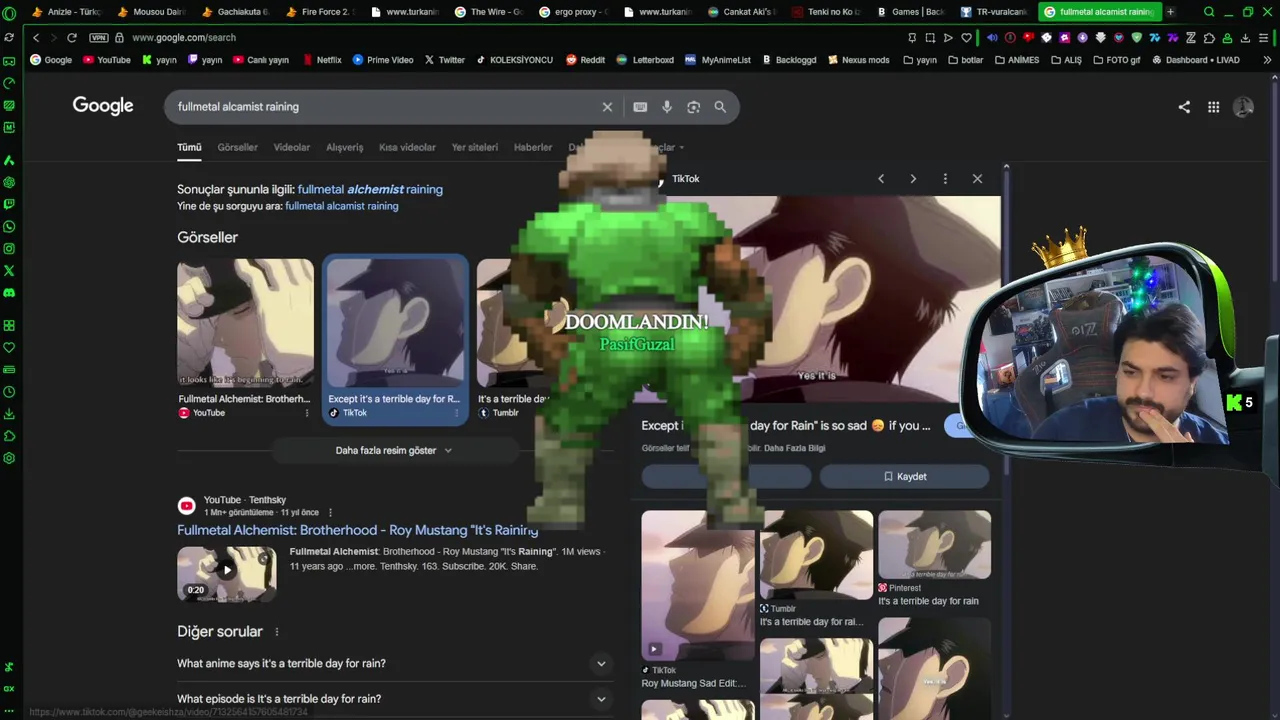Share results with the share icon
The image size is (1280, 720).
point(1184,107)
